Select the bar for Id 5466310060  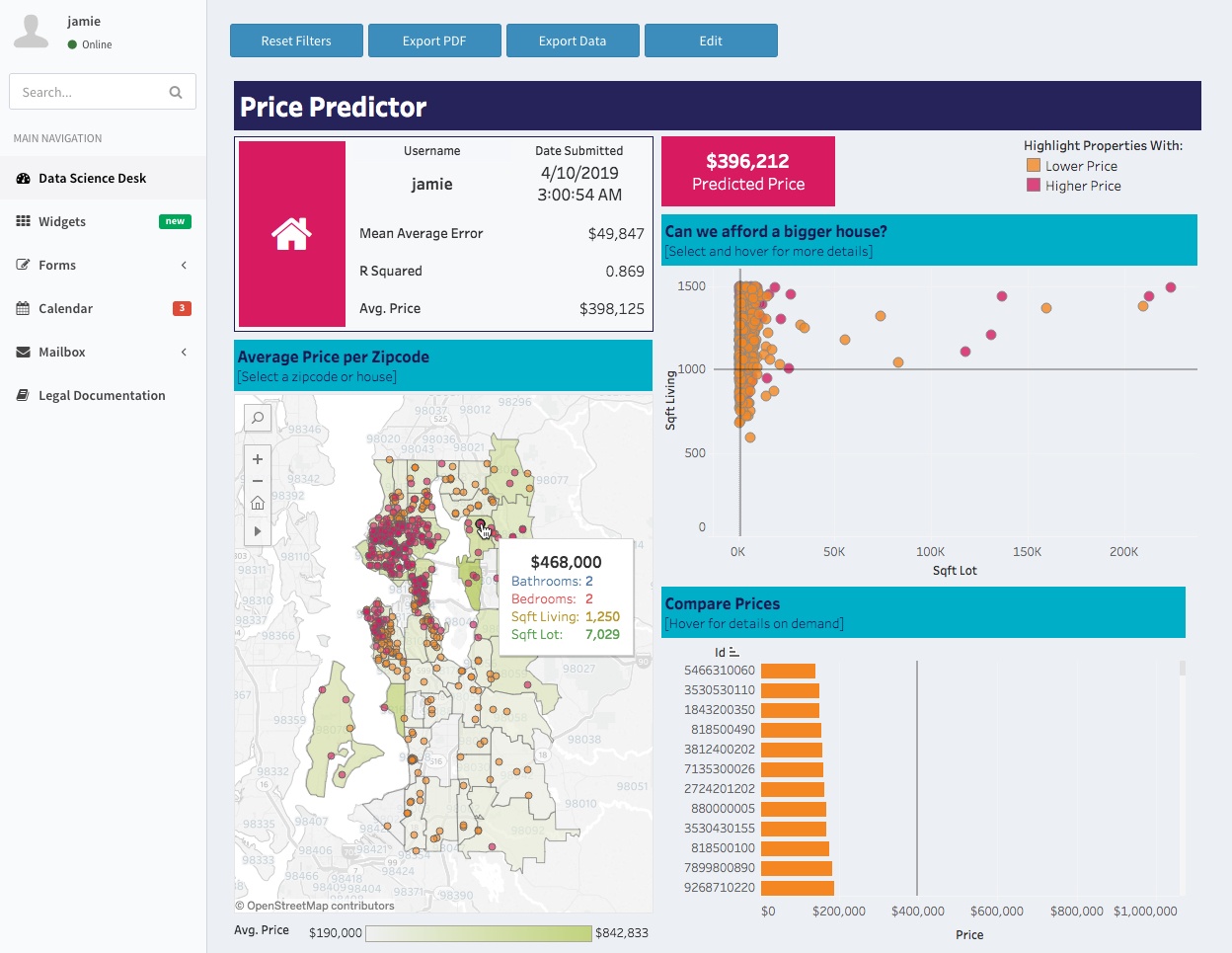click(788, 671)
